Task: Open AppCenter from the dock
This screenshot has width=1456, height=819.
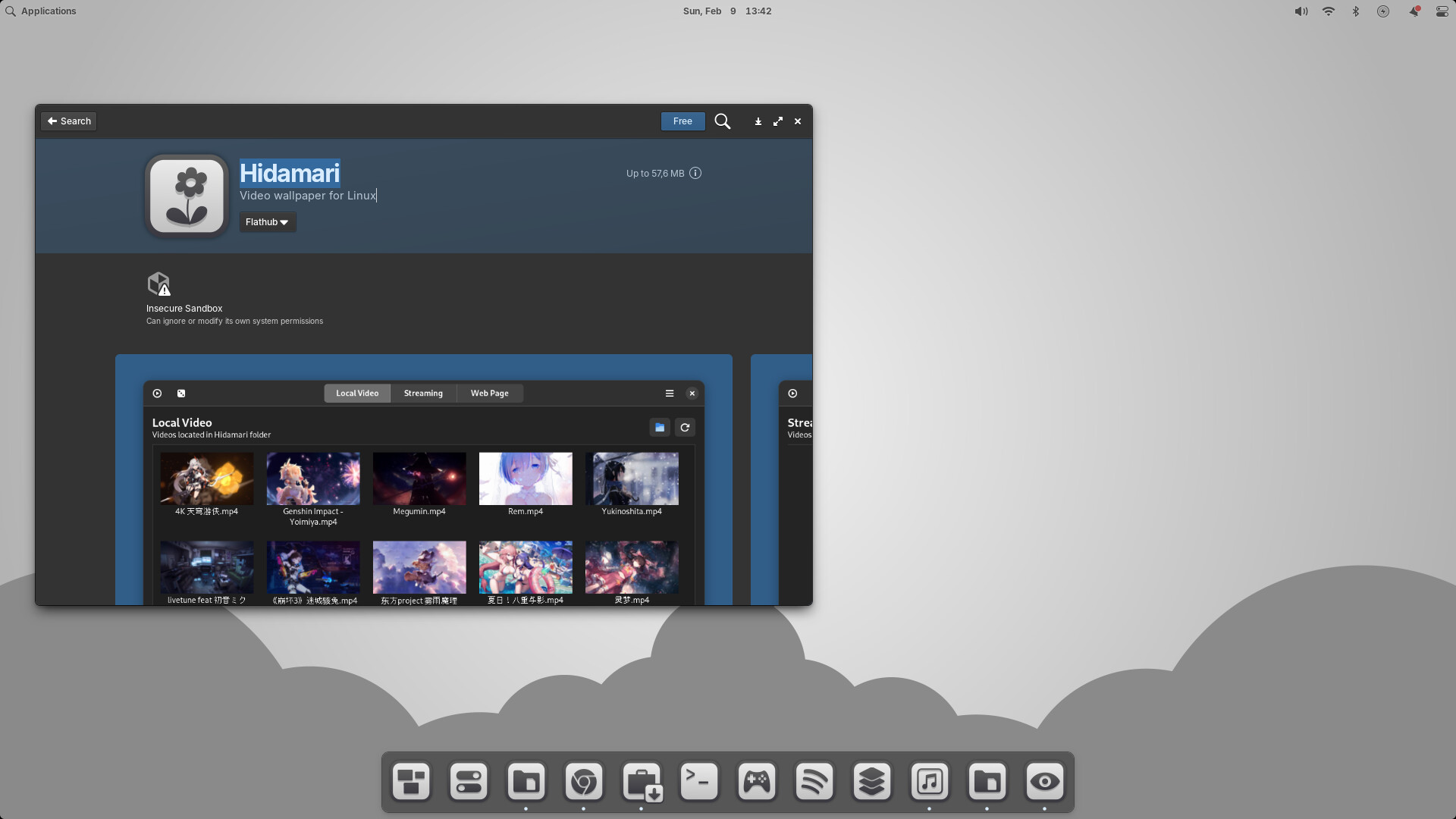Action: (x=642, y=782)
